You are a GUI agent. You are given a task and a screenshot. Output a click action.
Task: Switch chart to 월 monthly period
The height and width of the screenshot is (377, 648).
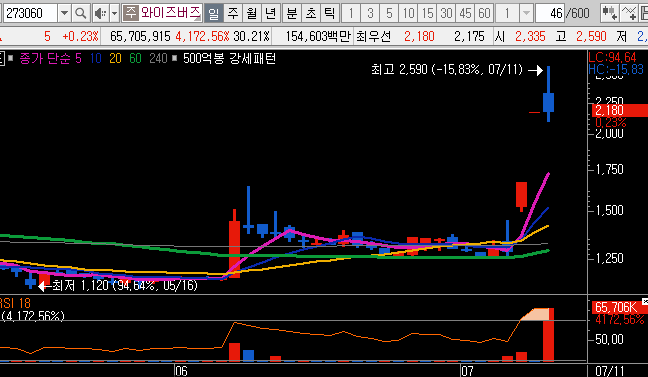(x=251, y=13)
